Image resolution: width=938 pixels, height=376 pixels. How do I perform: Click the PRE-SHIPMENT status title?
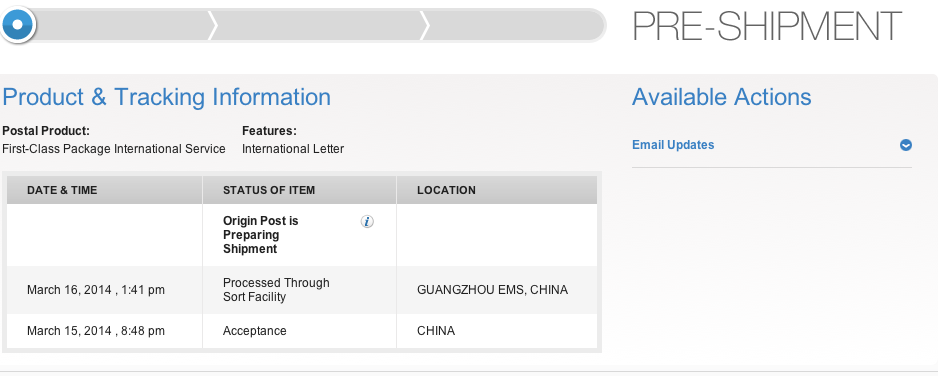pyautogui.click(x=766, y=26)
